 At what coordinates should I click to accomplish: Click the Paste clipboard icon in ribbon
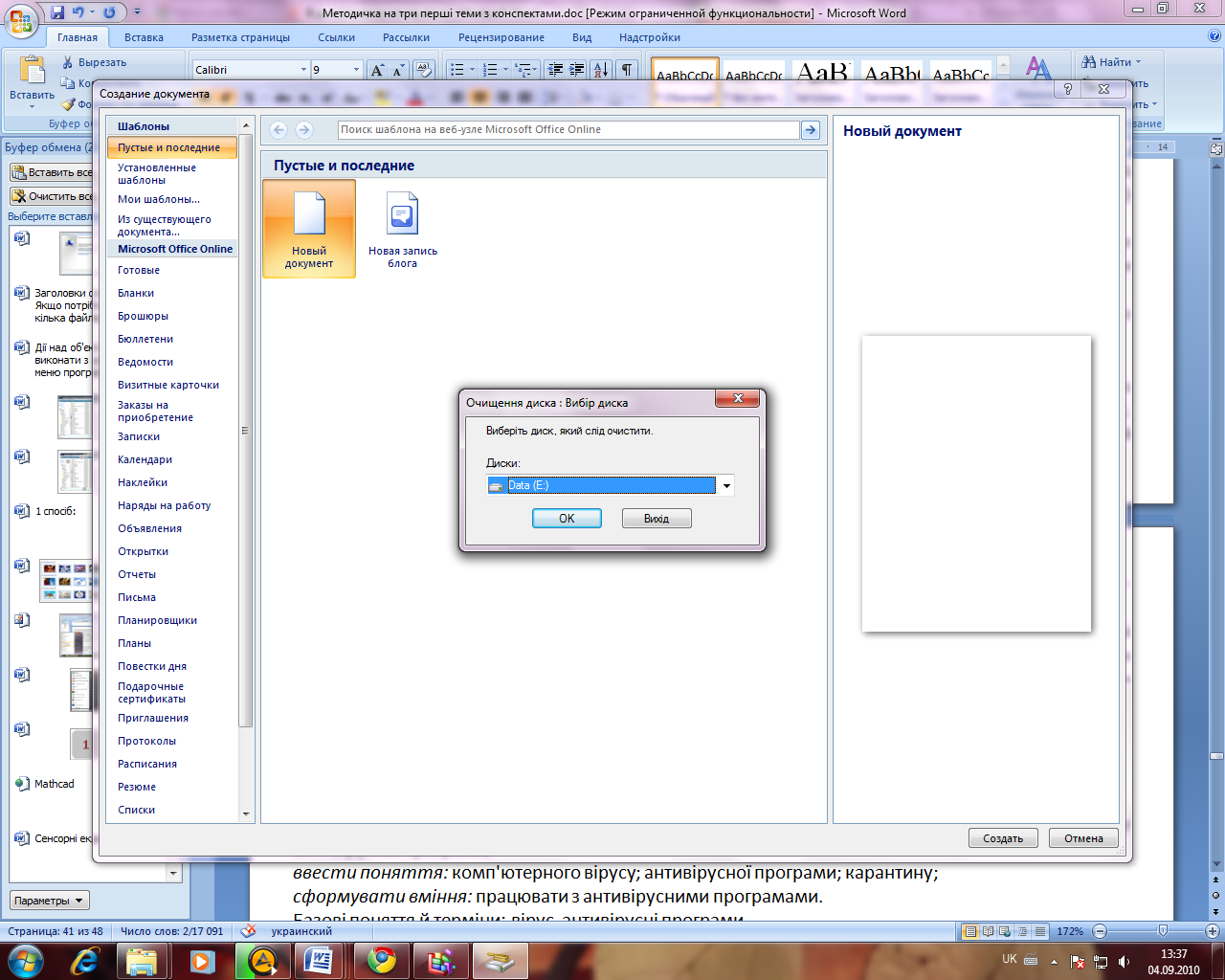coord(33,71)
